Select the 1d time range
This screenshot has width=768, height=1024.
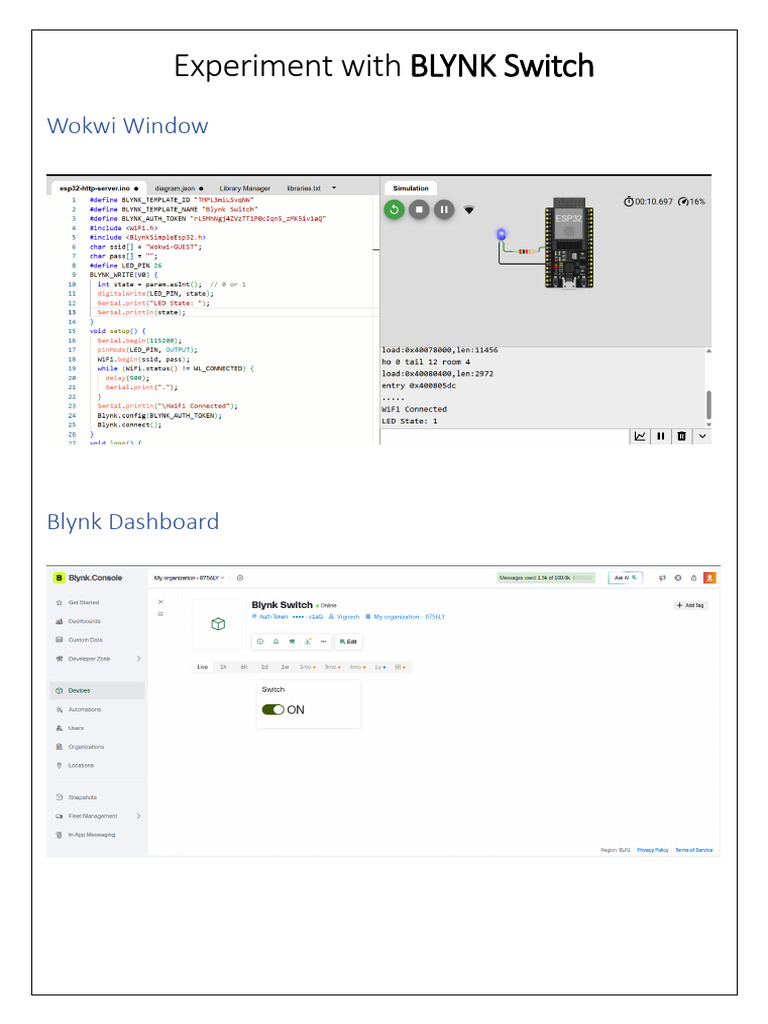coord(264,667)
